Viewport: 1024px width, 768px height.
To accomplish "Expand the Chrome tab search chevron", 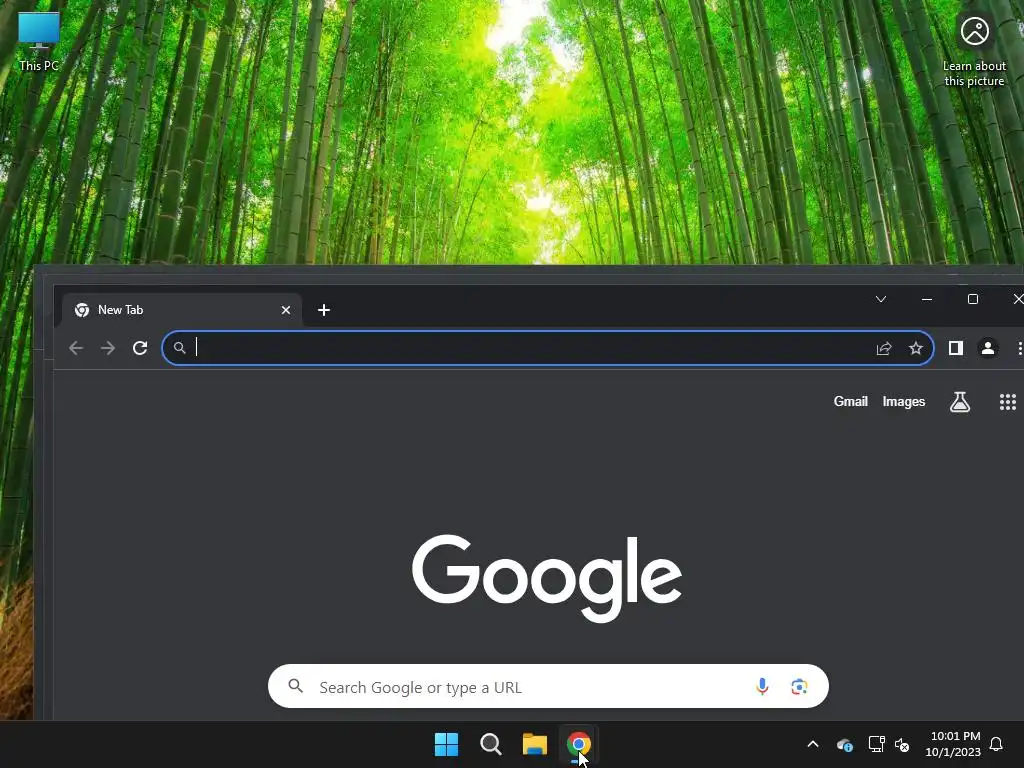I will point(880,299).
